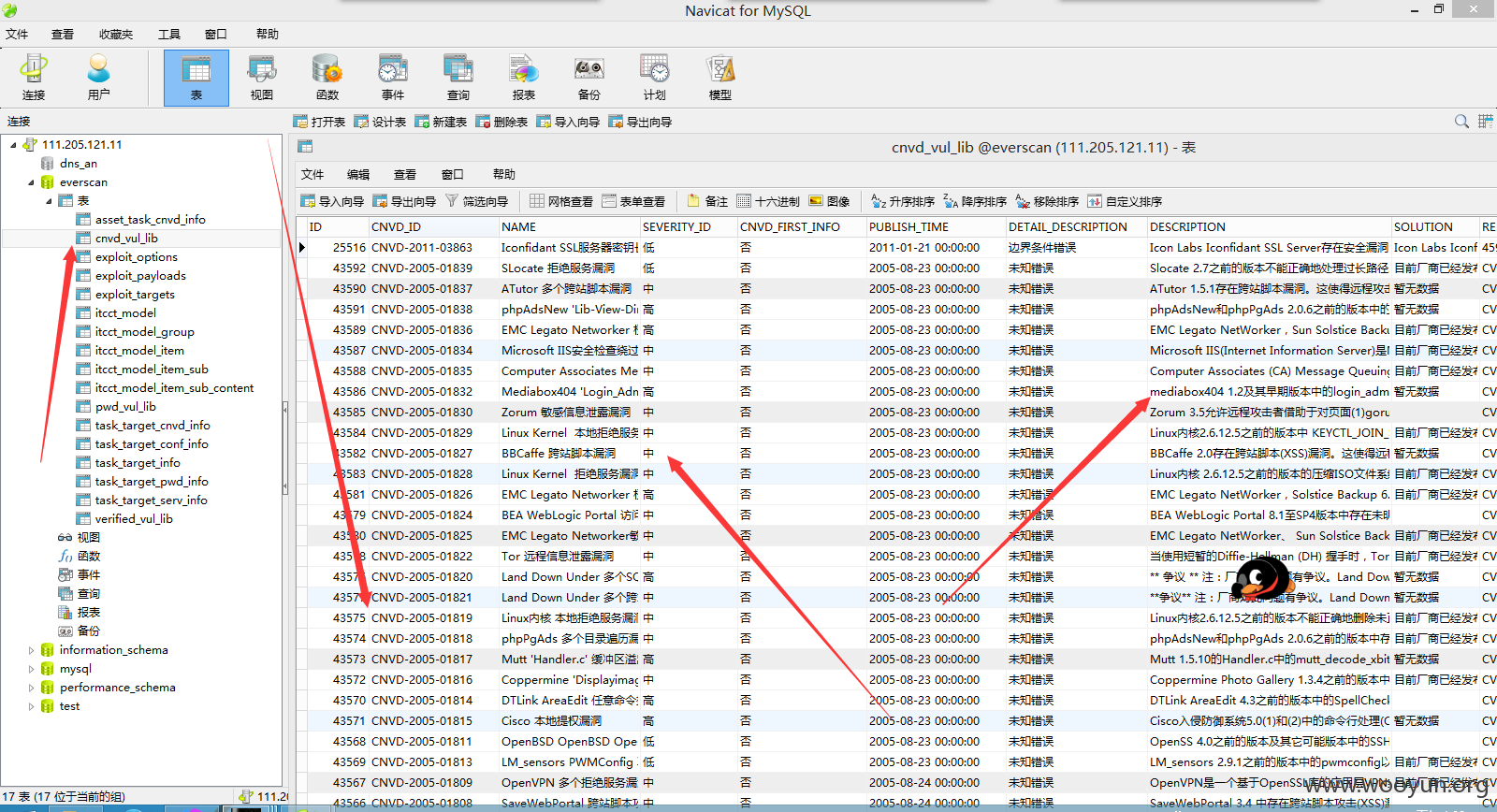Open the 查询 (Query) toolbar icon
The height and width of the screenshot is (812, 1497).
click(x=458, y=78)
